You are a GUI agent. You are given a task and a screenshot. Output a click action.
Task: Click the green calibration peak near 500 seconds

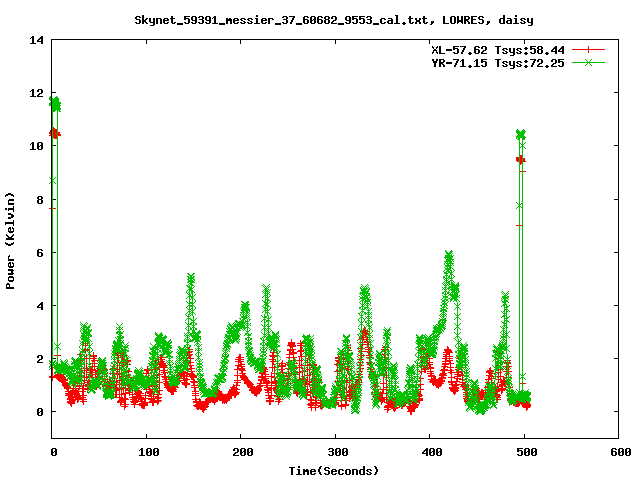click(520, 134)
